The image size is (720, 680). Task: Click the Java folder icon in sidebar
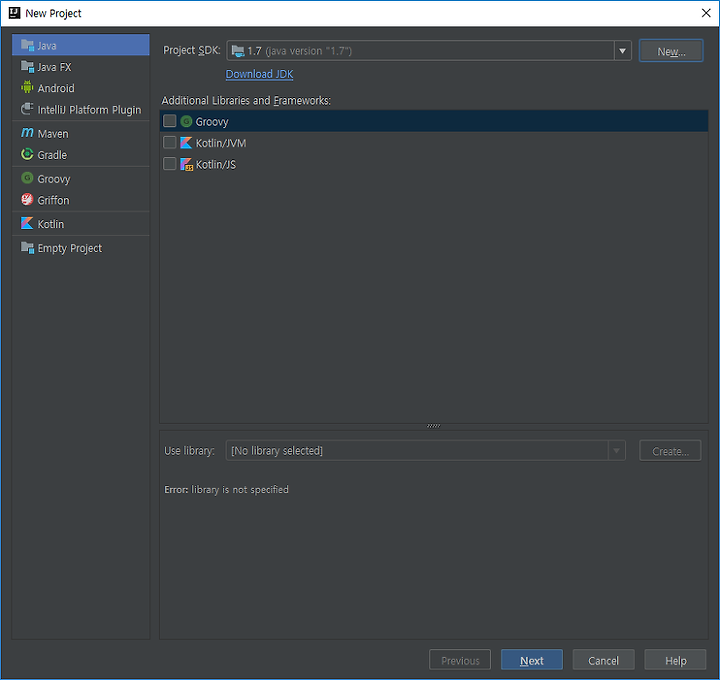point(27,45)
